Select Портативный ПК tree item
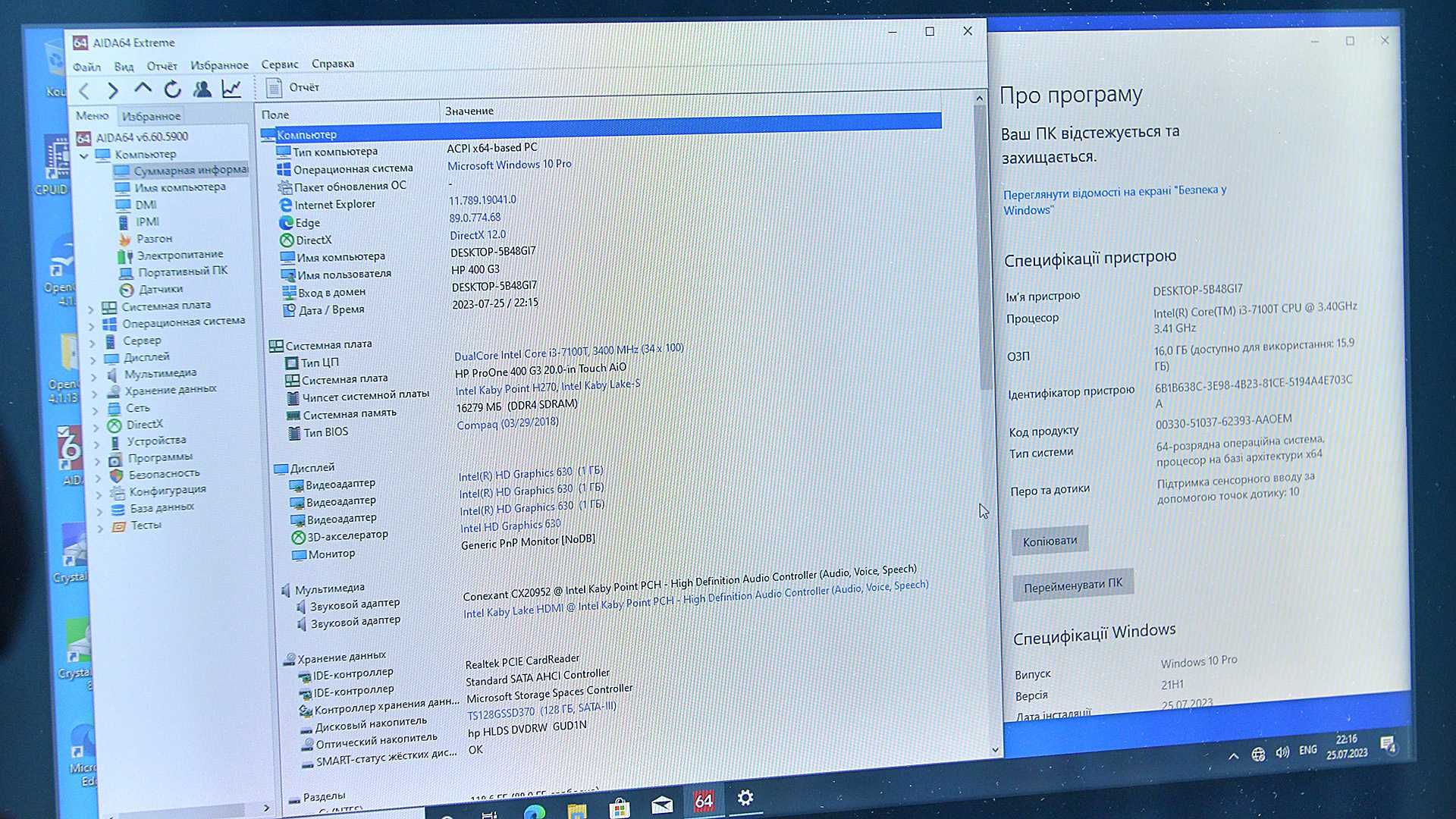The width and height of the screenshot is (1456, 819). 174,271
